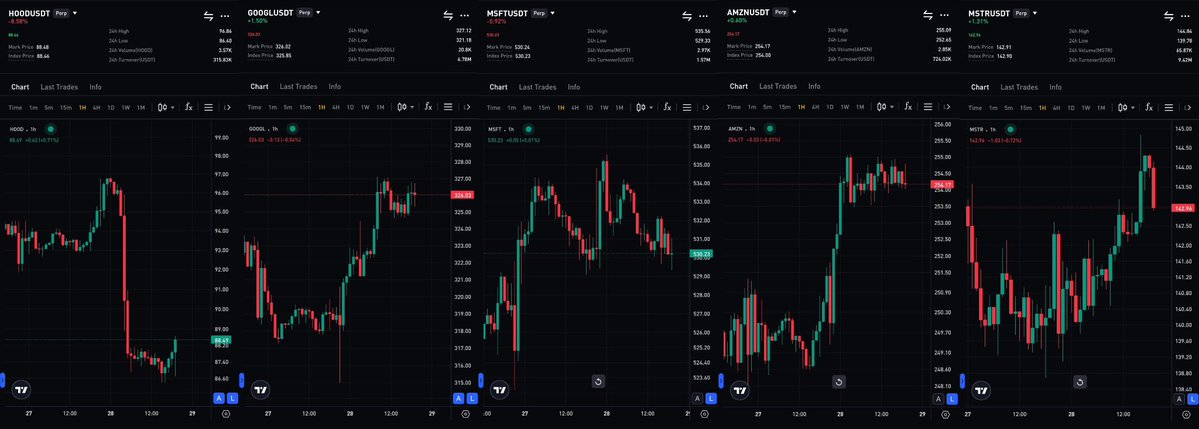Click the candlestick chart-type icon in GOOGL toolbar
Viewport: 1199px width, 429px height.
(402, 107)
